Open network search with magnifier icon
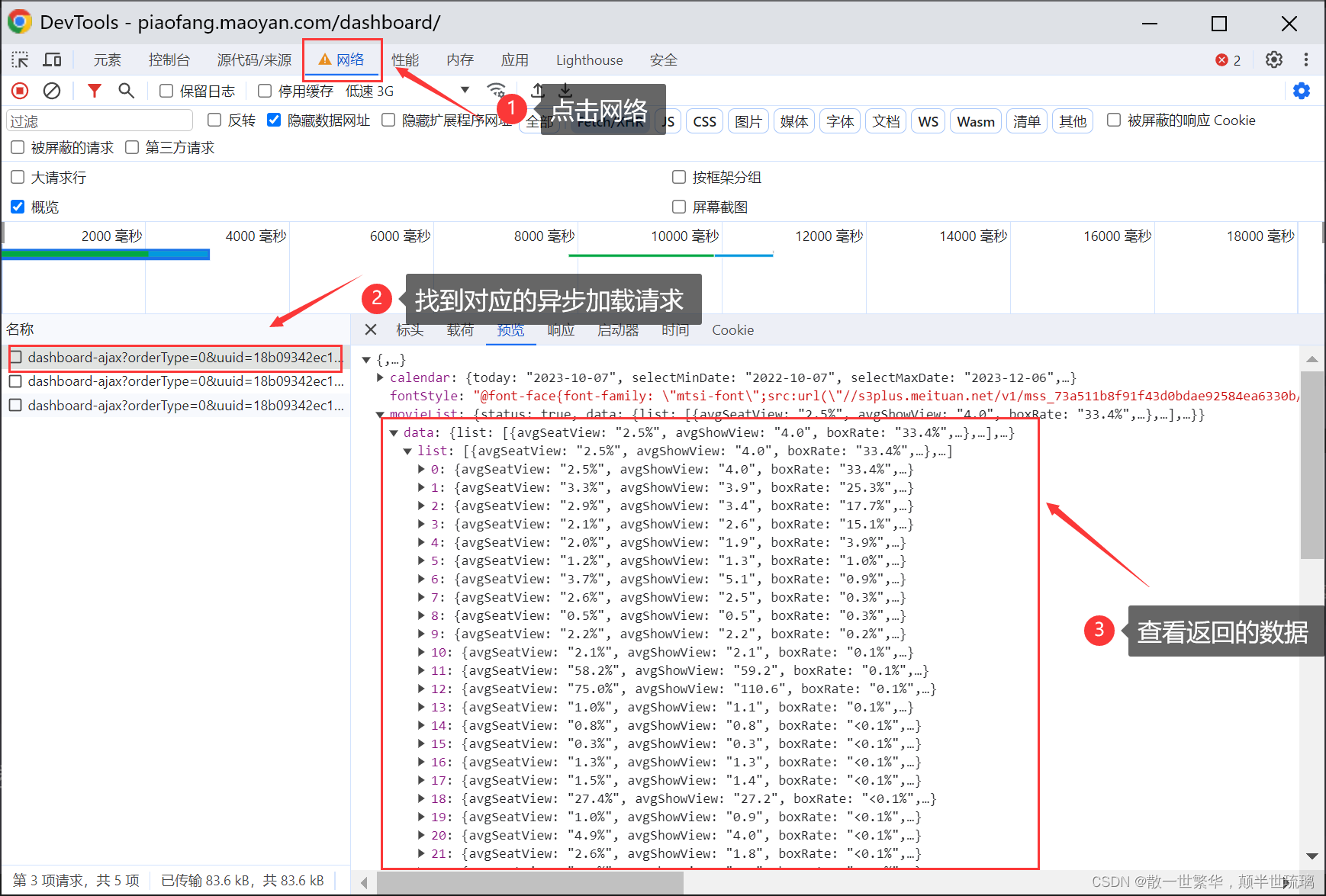Image resolution: width=1326 pixels, height=896 pixels. [x=127, y=91]
